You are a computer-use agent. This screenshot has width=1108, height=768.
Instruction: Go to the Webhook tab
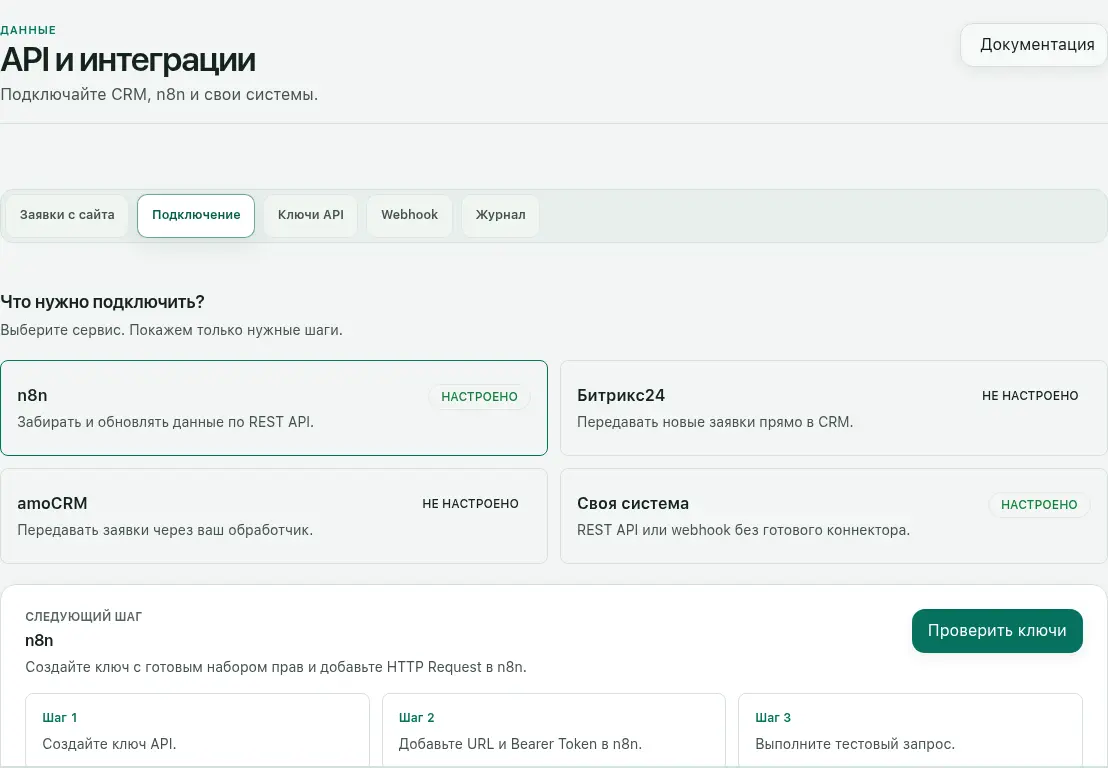pyautogui.click(x=409, y=215)
